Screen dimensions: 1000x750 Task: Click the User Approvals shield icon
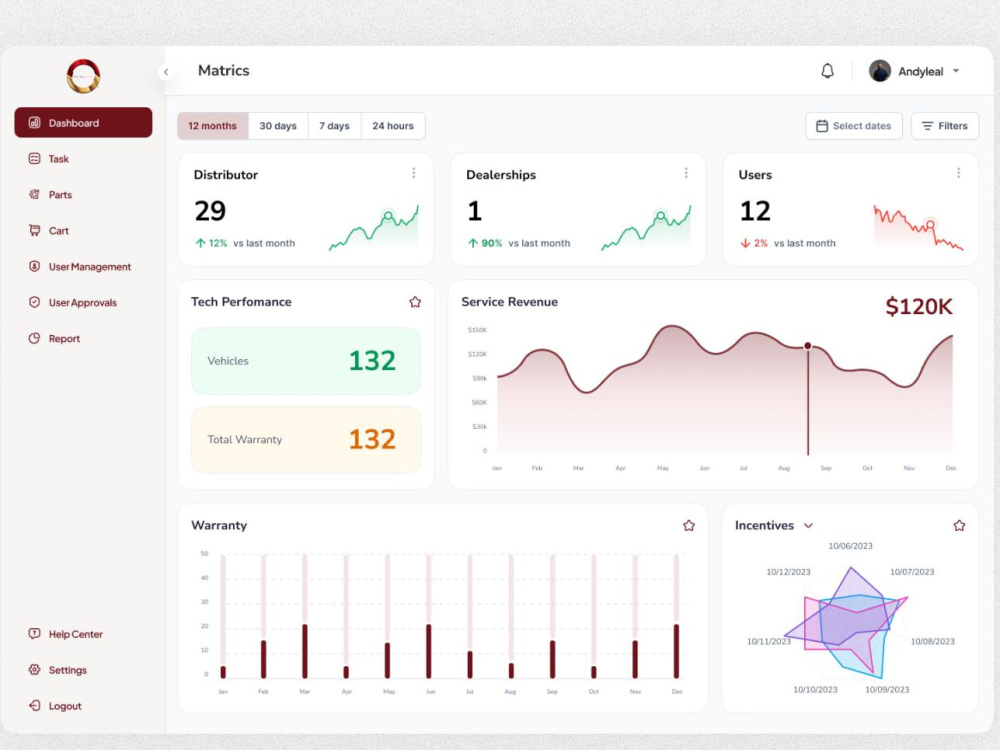(34, 302)
